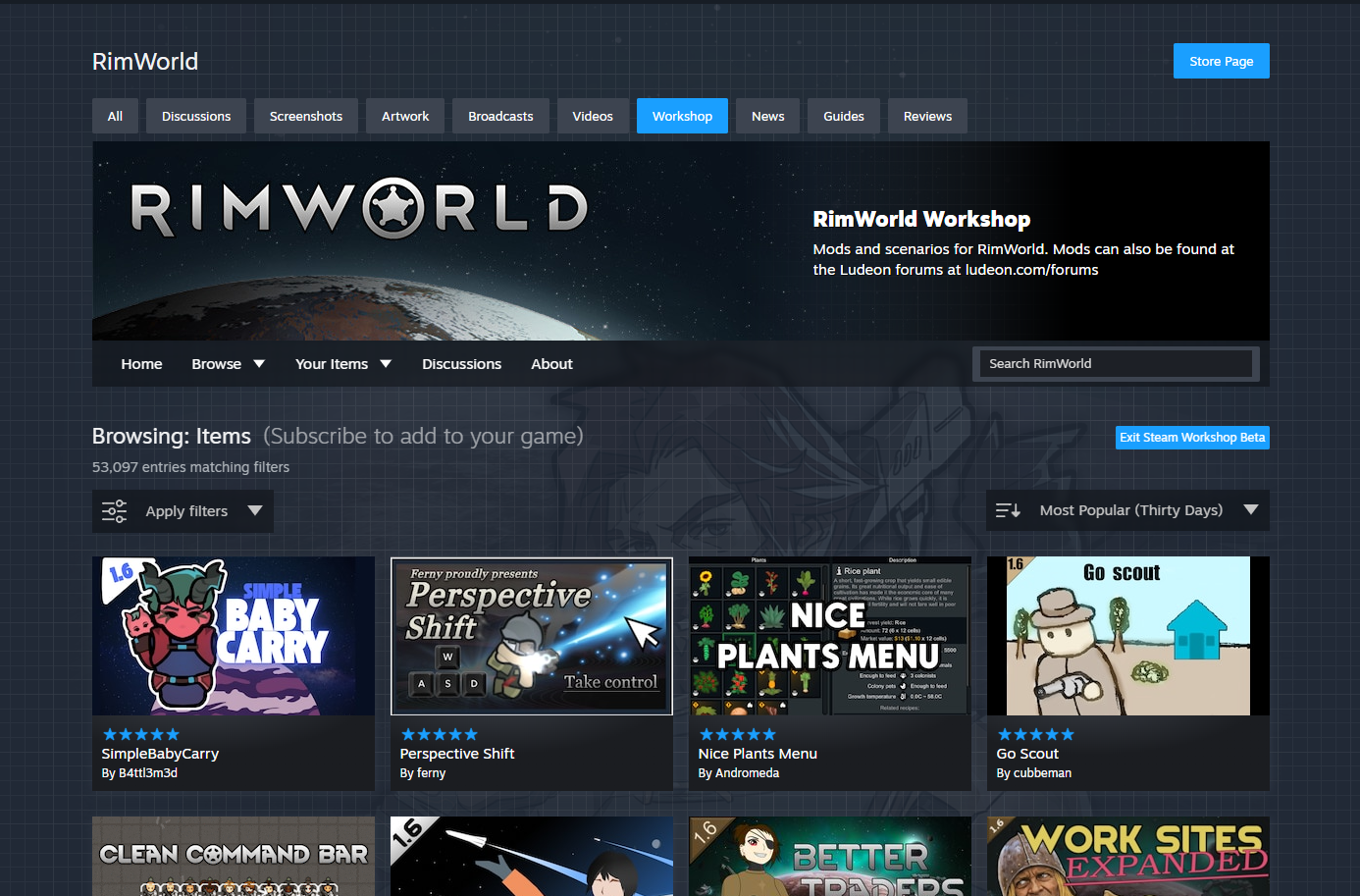Select Home in the workshop navigation

pyautogui.click(x=141, y=363)
